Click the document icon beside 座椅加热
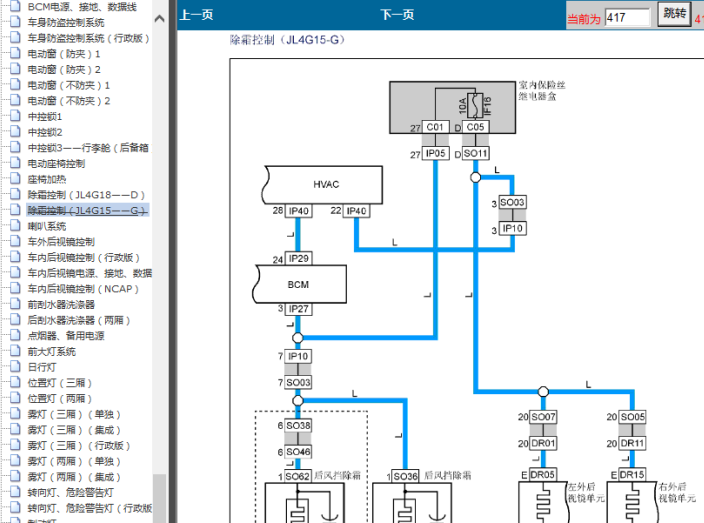This screenshot has width=704, height=523. [15, 179]
